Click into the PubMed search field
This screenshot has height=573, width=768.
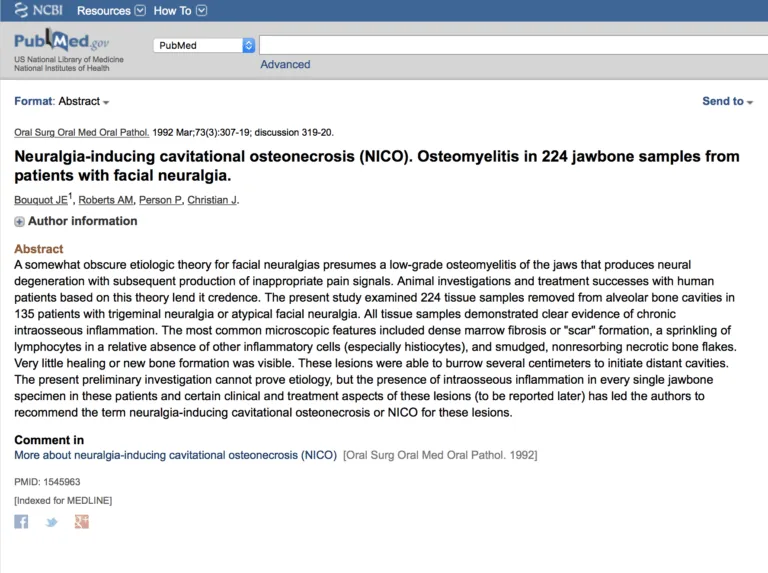[513, 45]
